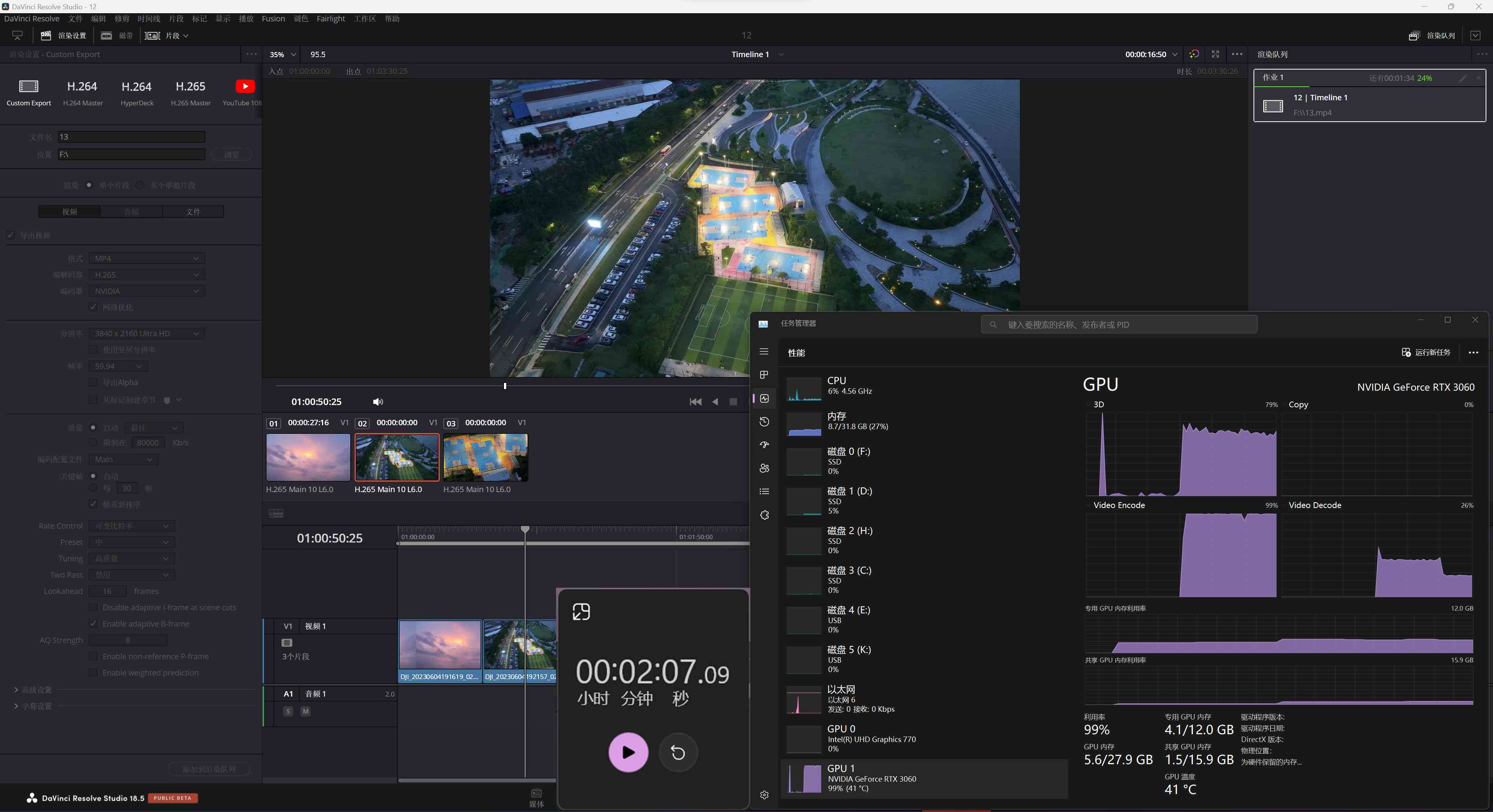Screen dimensions: 1493x812
Task: Open Task Manager settings gear
Action: coord(764,795)
